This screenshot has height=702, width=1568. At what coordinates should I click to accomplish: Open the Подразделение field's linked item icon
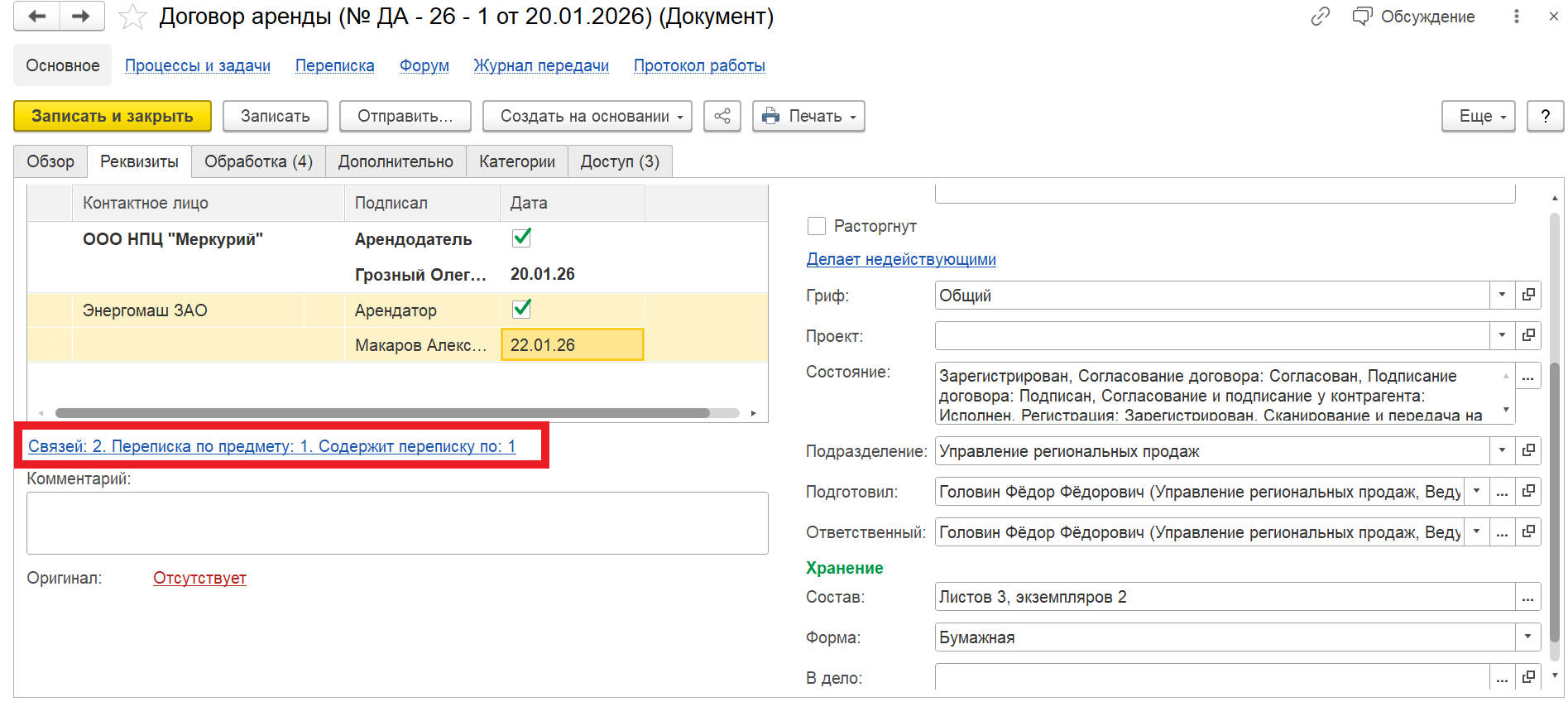1528,451
